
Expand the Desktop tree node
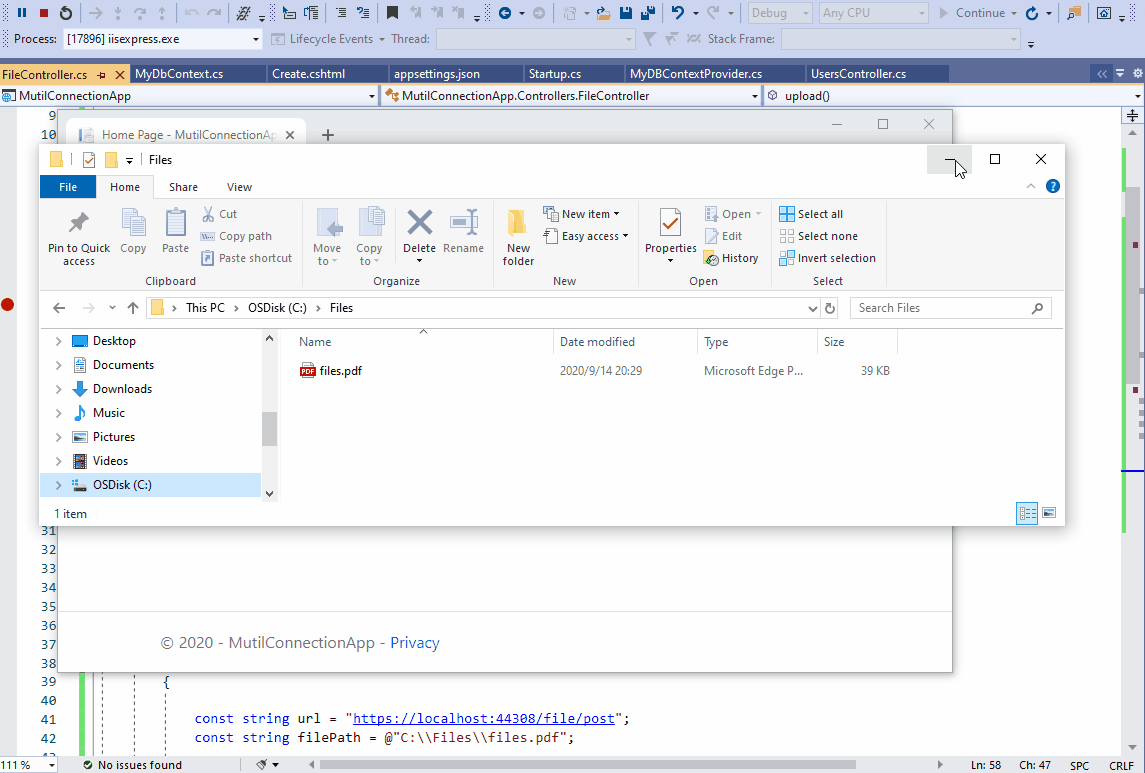tap(58, 341)
